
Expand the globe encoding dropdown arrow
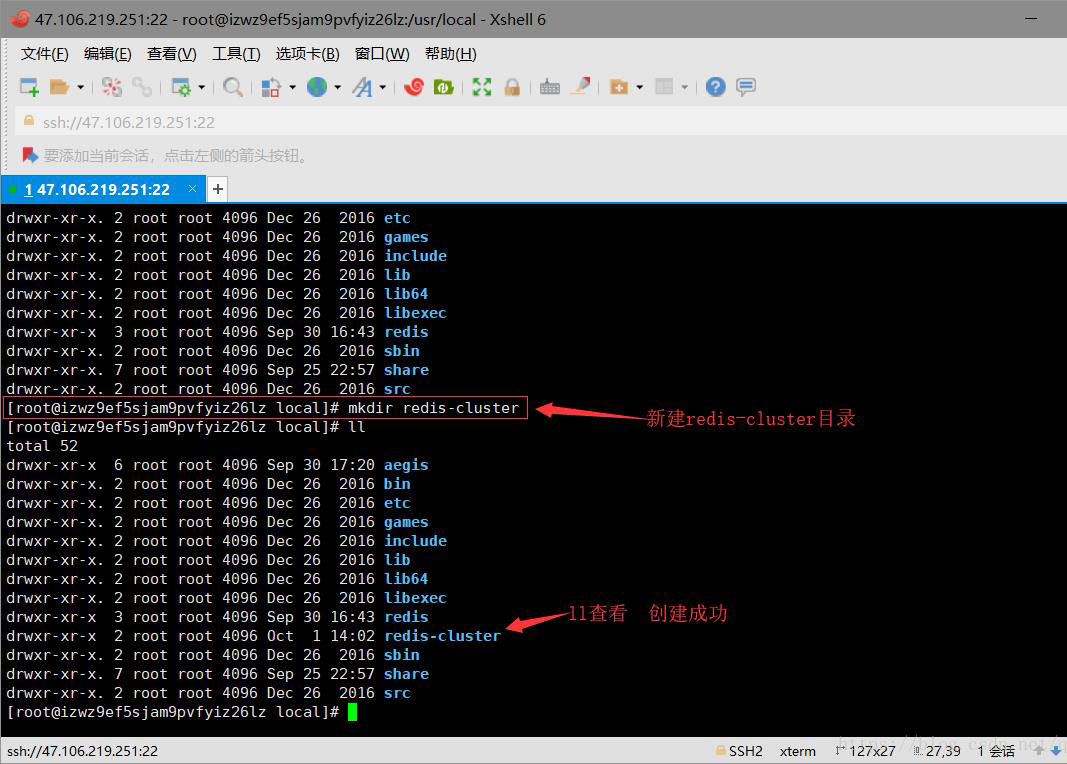pos(338,87)
